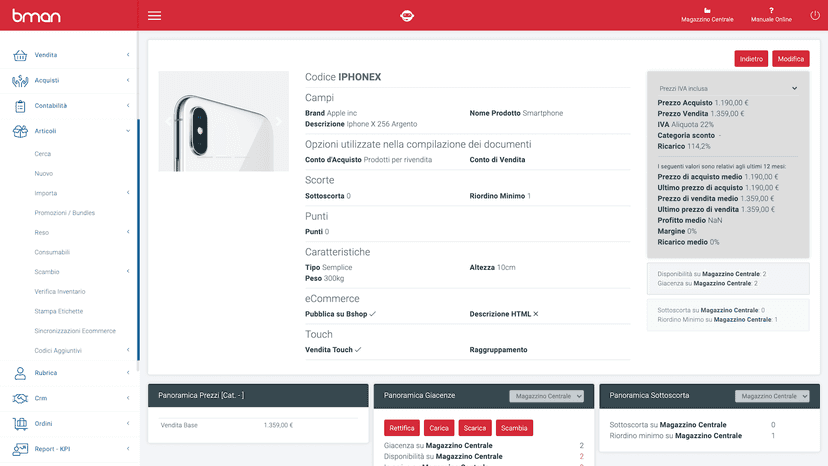Image resolution: width=828 pixels, height=466 pixels.
Task: Click Descrizione Iphone X 256 Argento
Action: 361,124
